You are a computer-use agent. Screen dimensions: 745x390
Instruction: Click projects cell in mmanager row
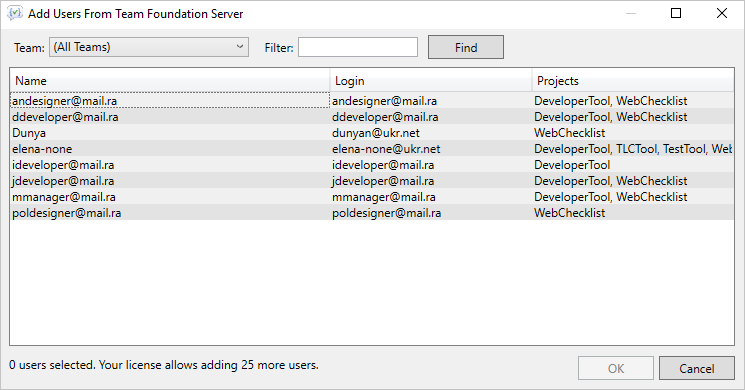611,197
